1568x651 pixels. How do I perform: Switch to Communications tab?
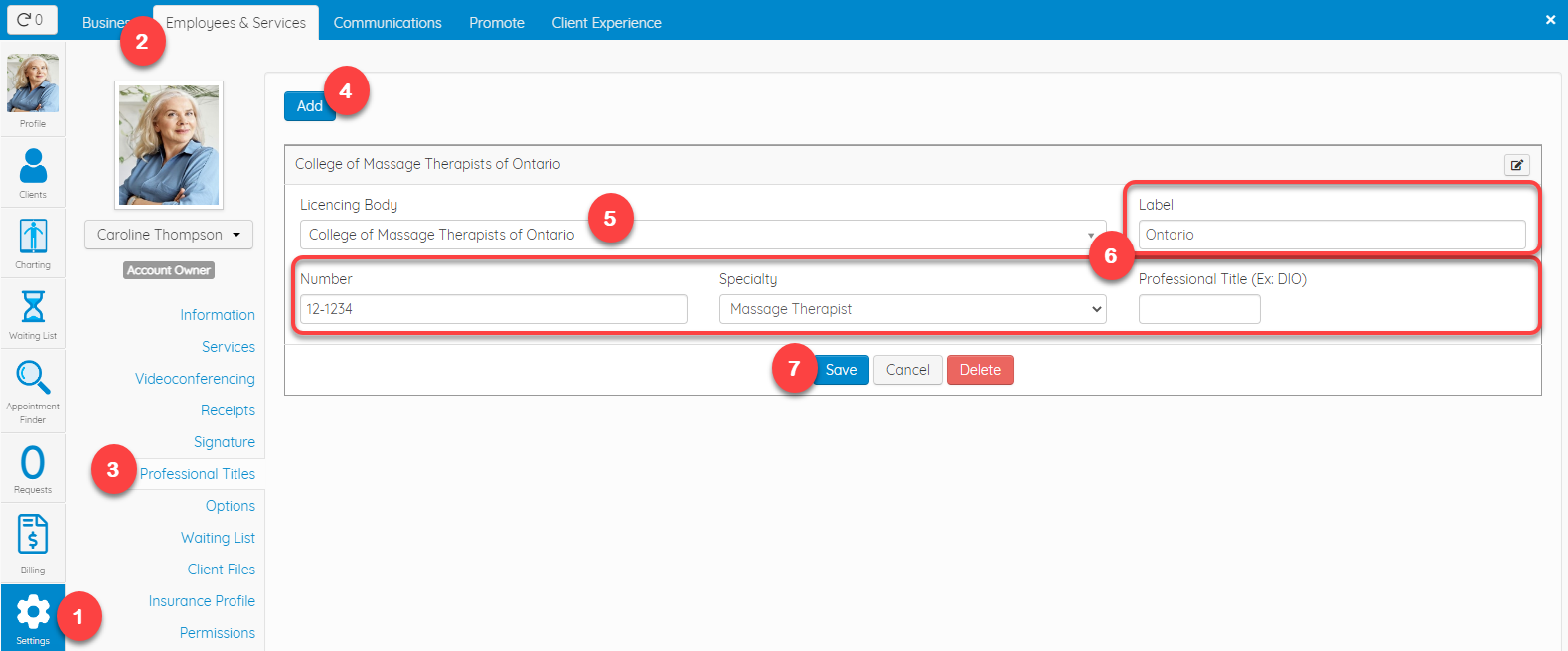pos(388,22)
